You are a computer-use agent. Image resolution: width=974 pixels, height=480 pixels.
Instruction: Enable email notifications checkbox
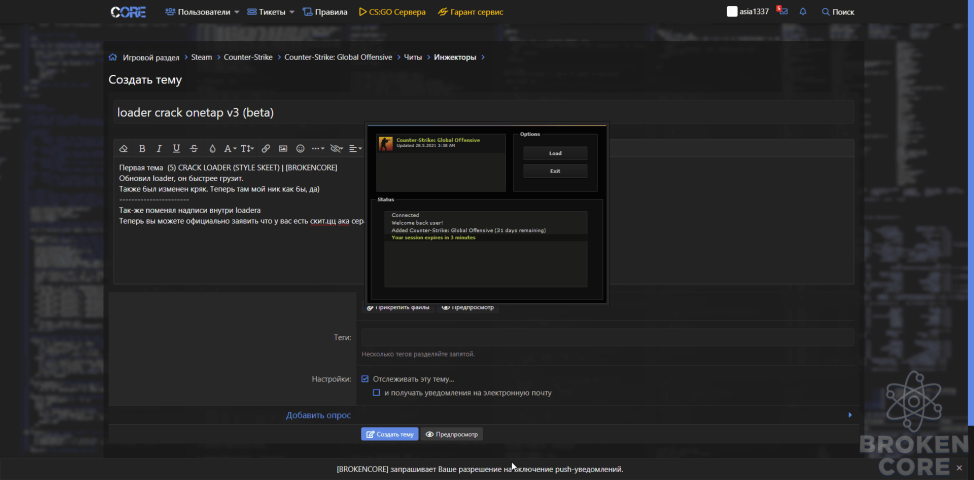[376, 392]
